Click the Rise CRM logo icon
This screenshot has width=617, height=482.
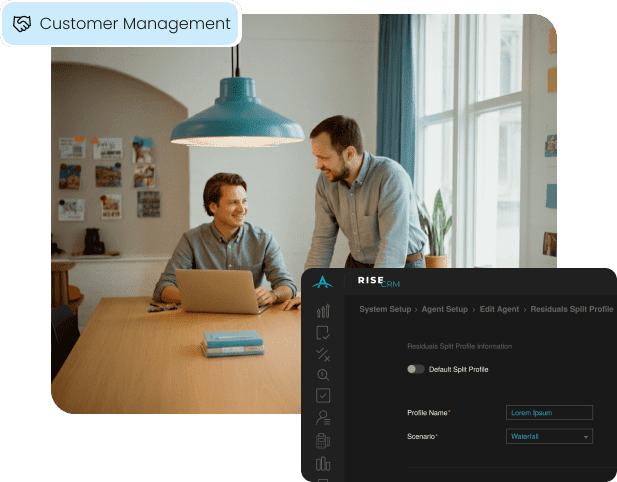[322, 283]
